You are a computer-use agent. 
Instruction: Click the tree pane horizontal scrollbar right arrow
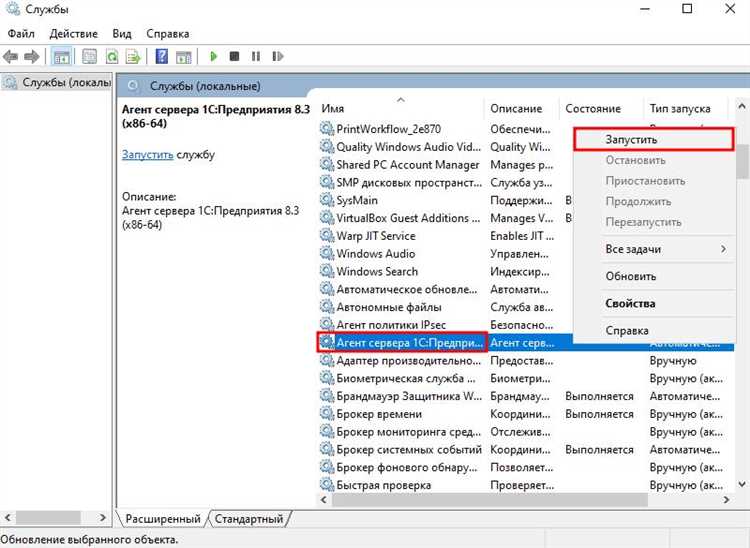(x=102, y=517)
